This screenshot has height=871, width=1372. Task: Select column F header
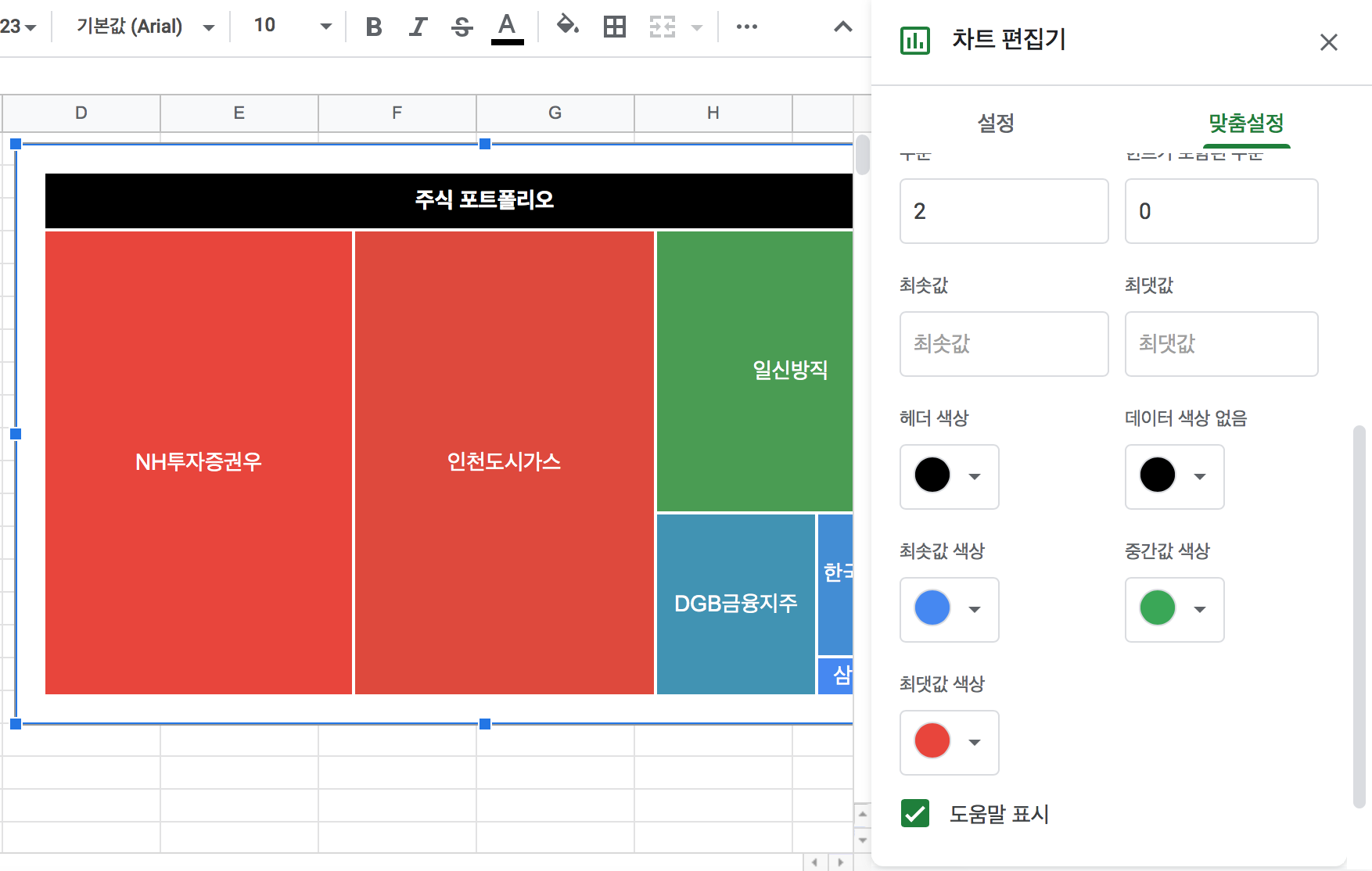(397, 113)
